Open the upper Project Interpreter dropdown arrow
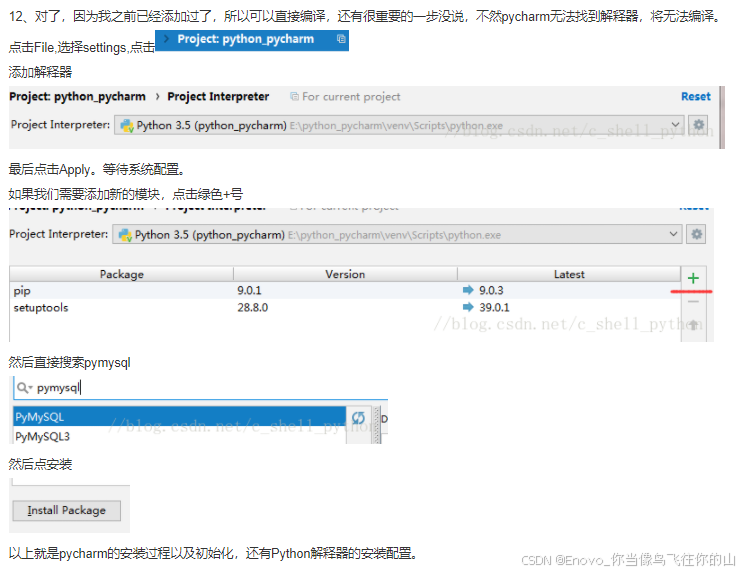This screenshot has height=573, width=747. [675, 125]
